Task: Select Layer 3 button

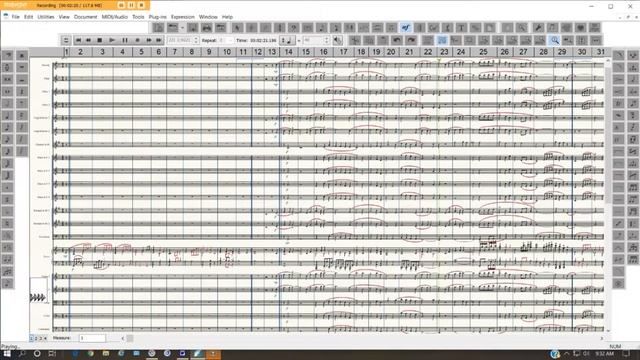Action: pyautogui.click(x=40, y=338)
